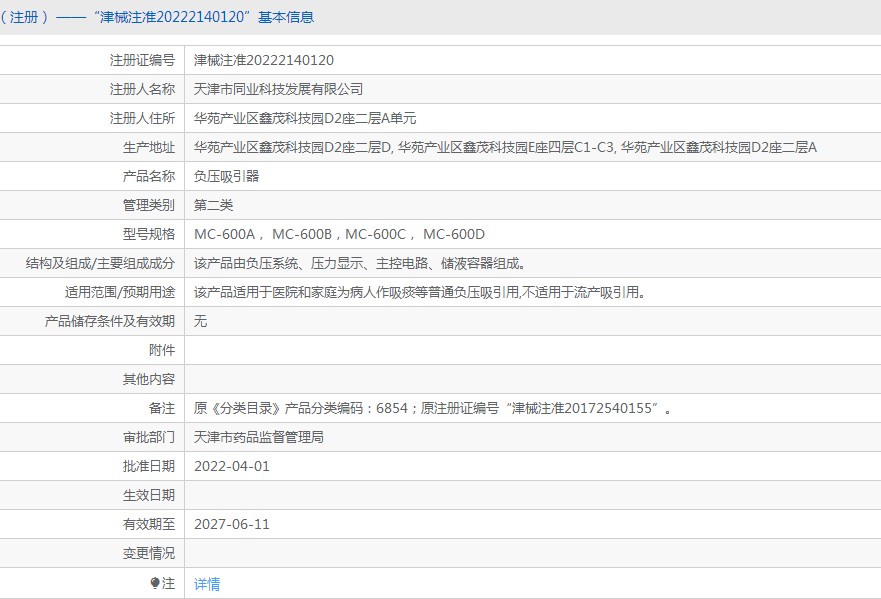Click the 备注 row label
Screen dimensions: 881x599
click(x=162, y=409)
